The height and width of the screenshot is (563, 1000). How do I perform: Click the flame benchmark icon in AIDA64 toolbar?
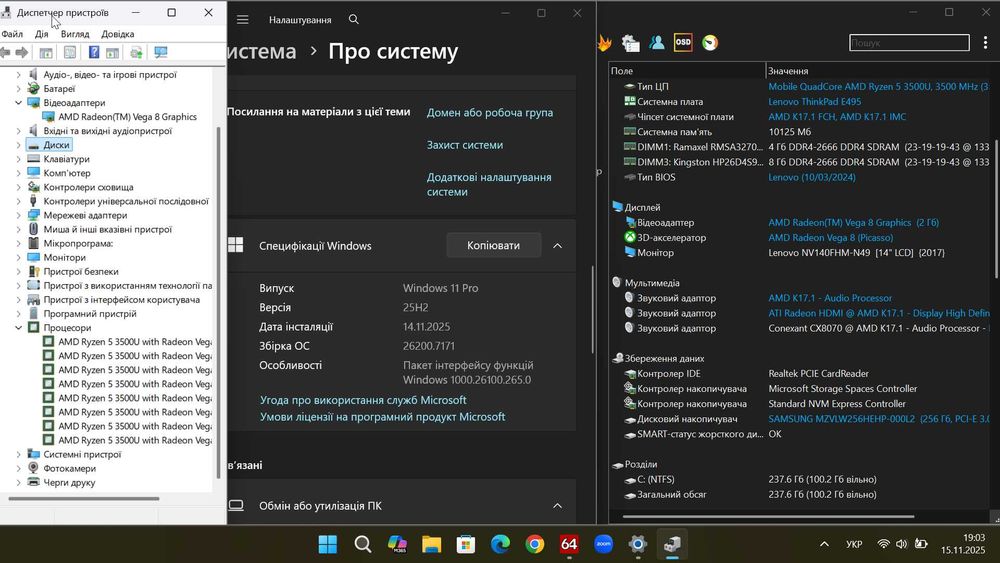604,43
